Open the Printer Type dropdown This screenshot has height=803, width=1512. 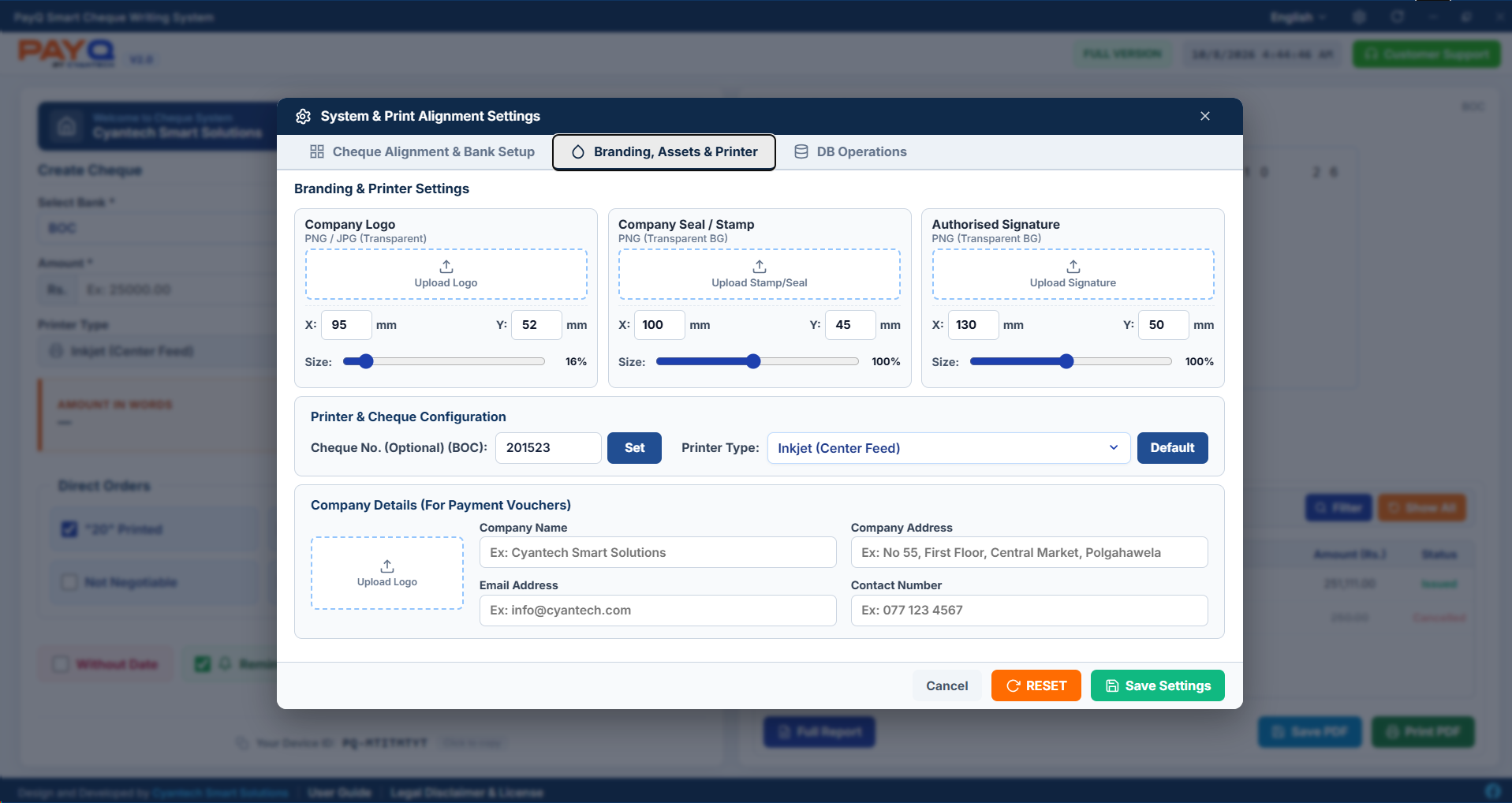[x=949, y=448]
